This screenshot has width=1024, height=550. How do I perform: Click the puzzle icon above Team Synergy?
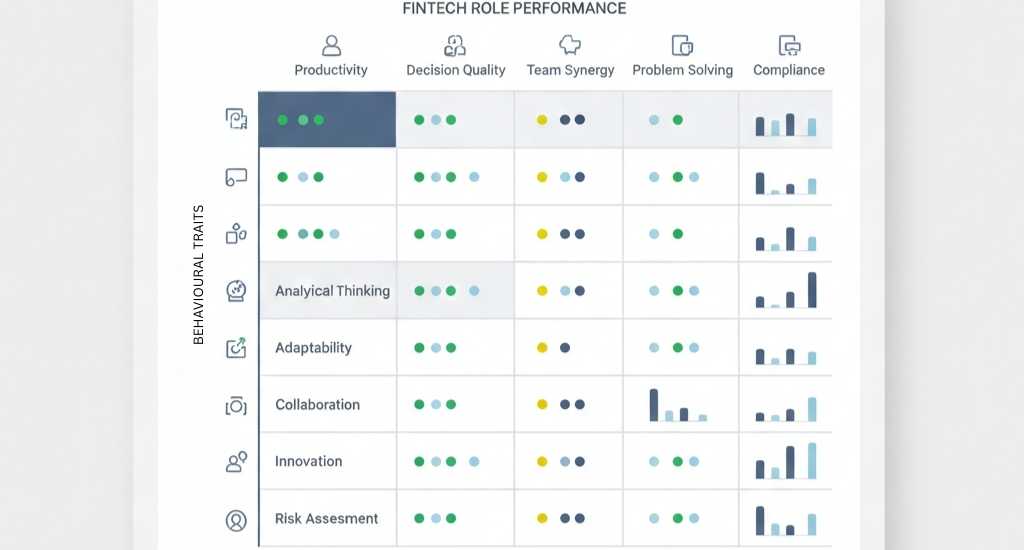pos(570,45)
